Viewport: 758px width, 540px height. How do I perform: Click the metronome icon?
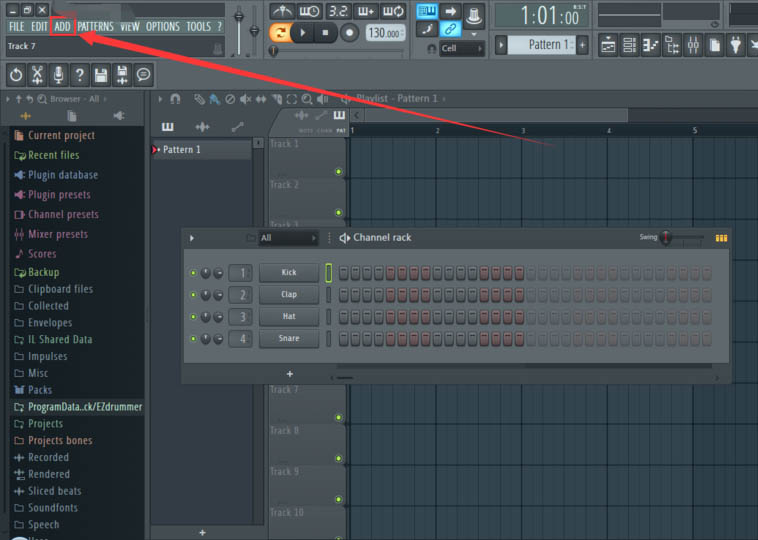click(282, 11)
